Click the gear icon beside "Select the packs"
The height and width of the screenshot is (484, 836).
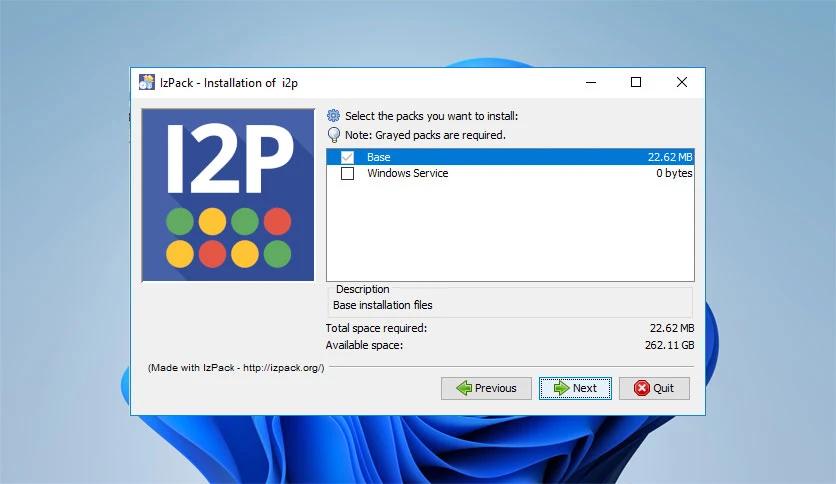coord(333,116)
